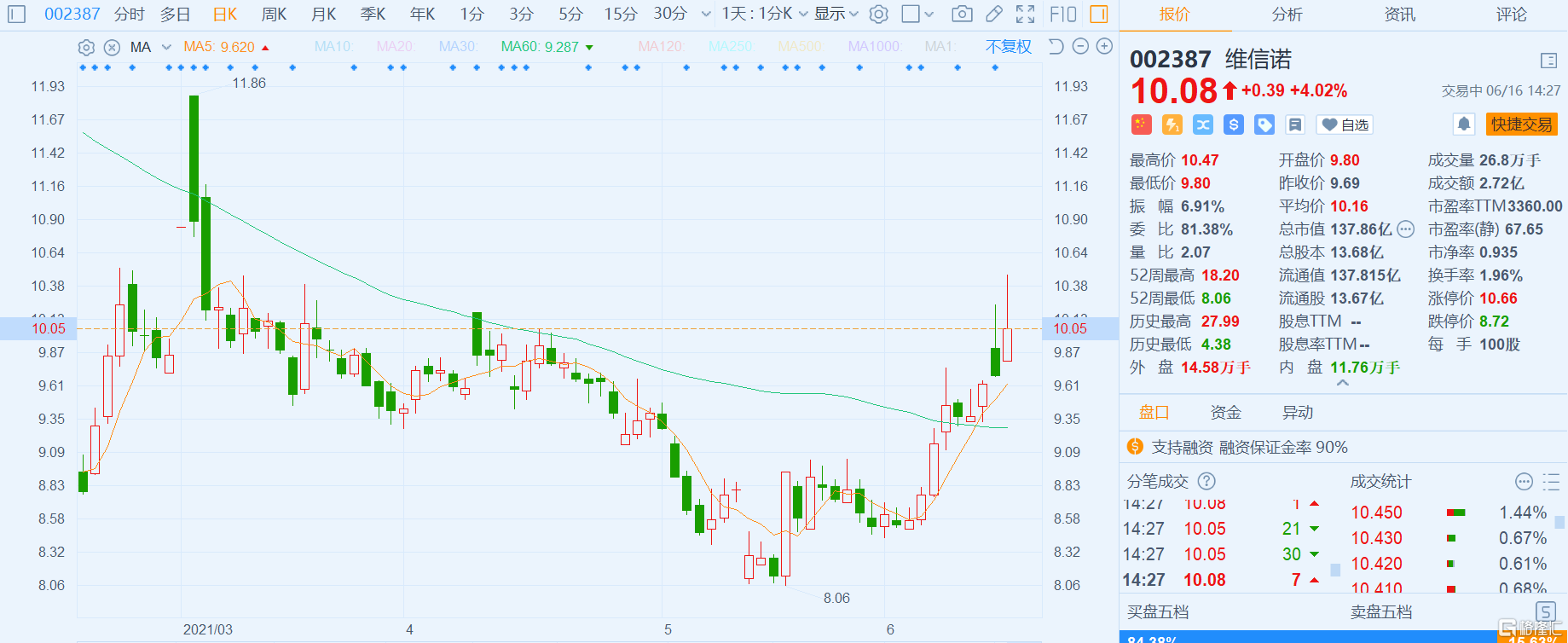Switch to the 分时 chart tab
The image size is (1568, 643).
coord(129,14)
